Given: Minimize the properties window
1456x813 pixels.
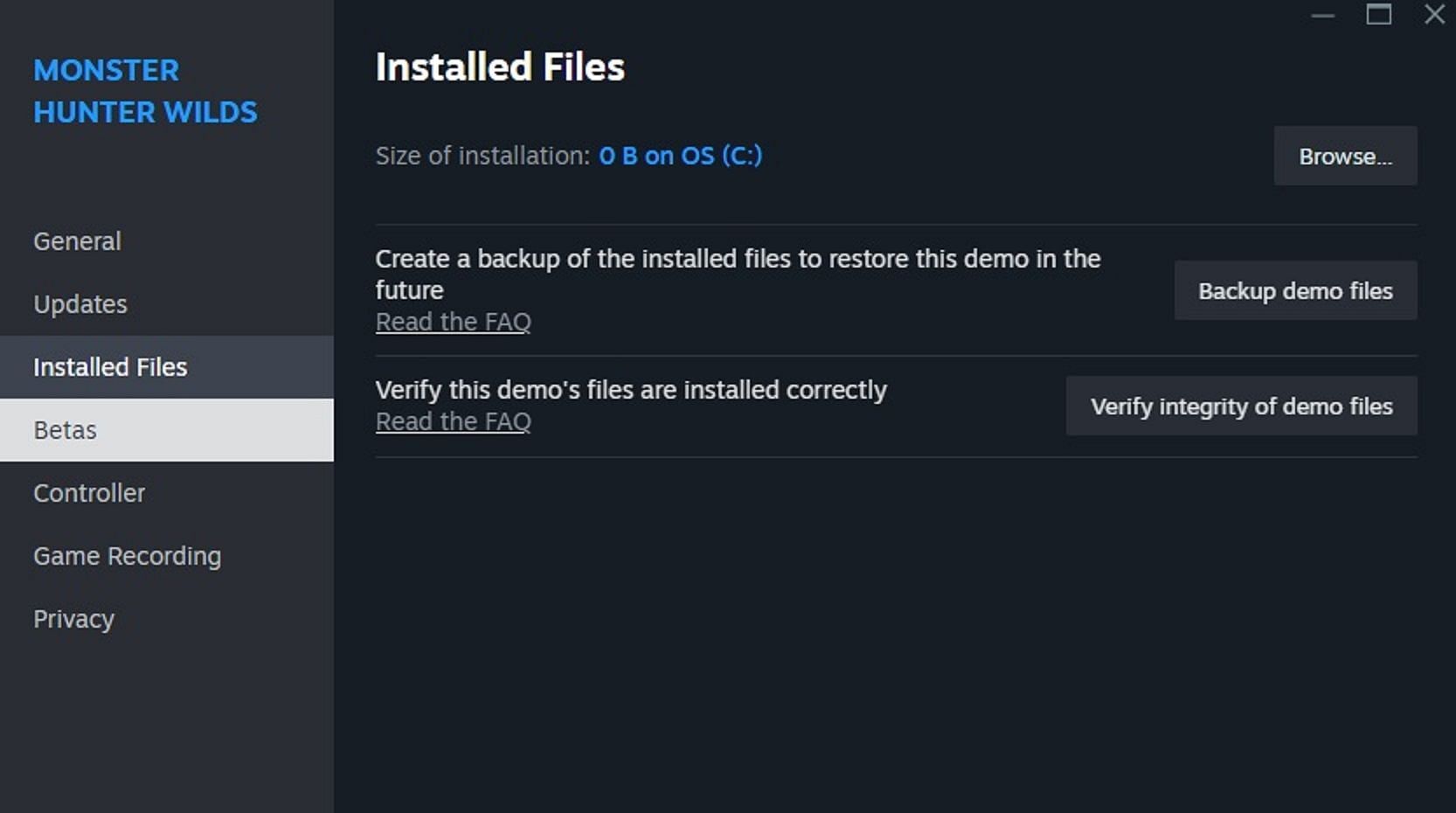Looking at the screenshot, I should click(1323, 15).
